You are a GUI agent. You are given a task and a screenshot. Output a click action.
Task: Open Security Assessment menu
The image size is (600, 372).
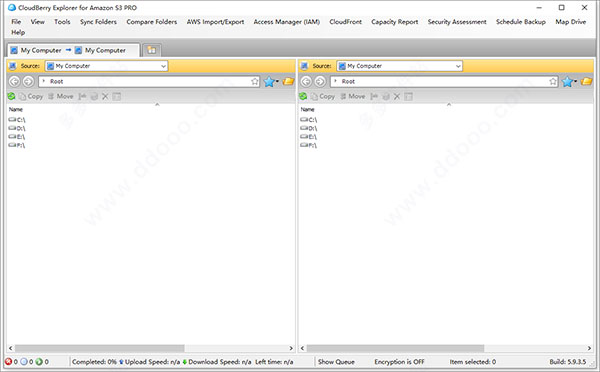tap(457, 22)
